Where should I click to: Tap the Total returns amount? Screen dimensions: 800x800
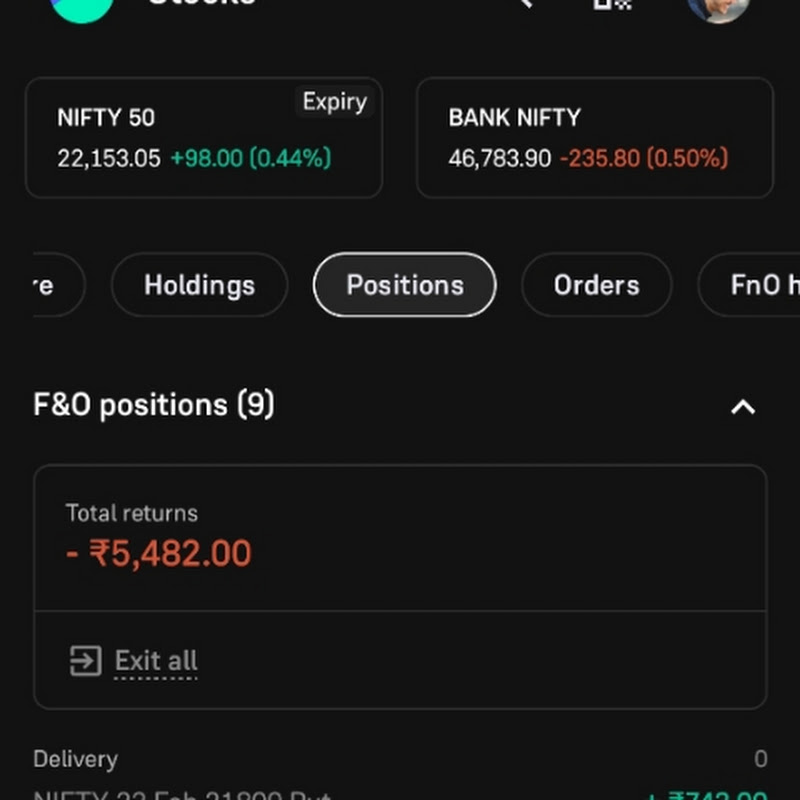pyautogui.click(x=159, y=553)
